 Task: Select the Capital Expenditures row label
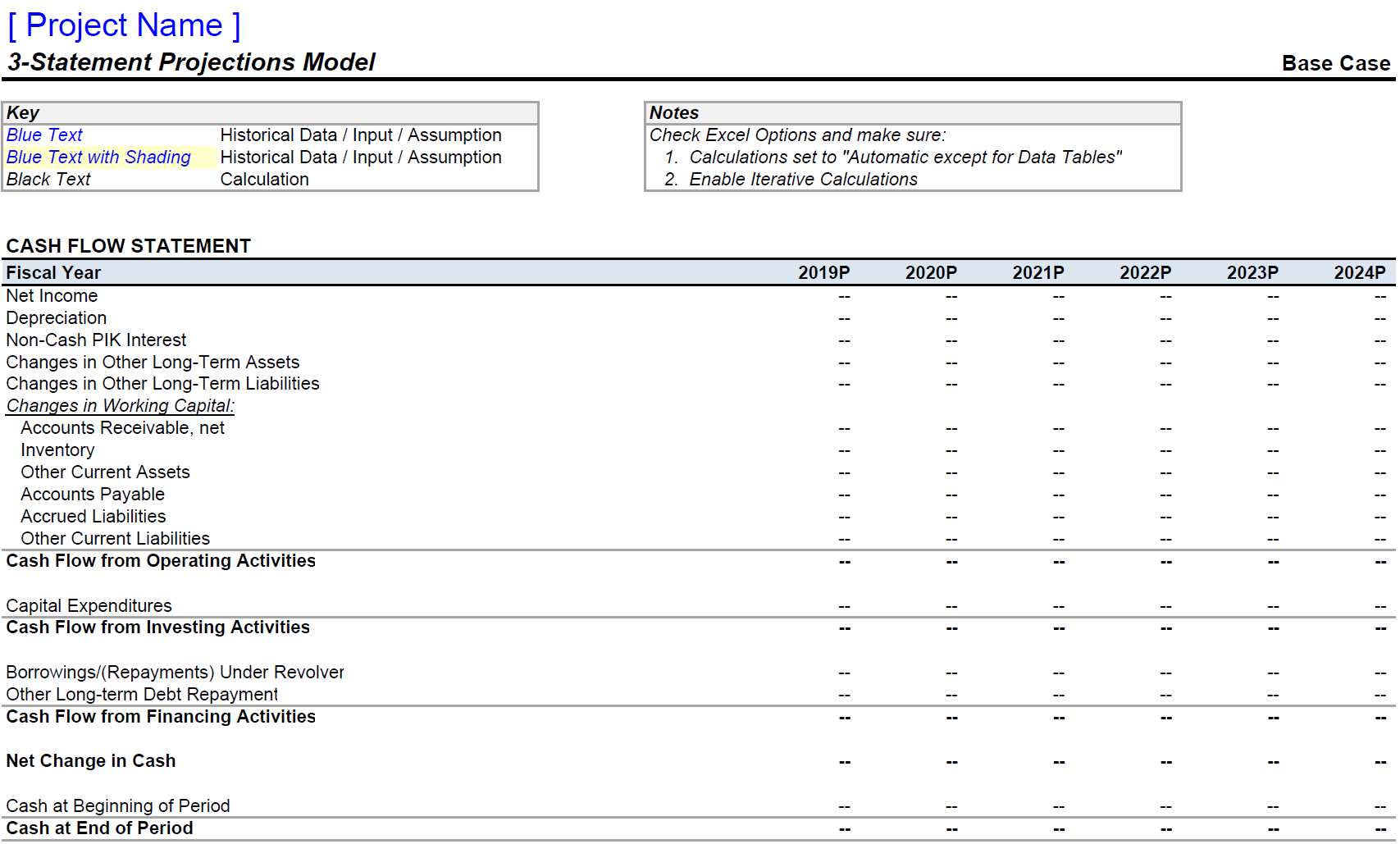point(89,606)
